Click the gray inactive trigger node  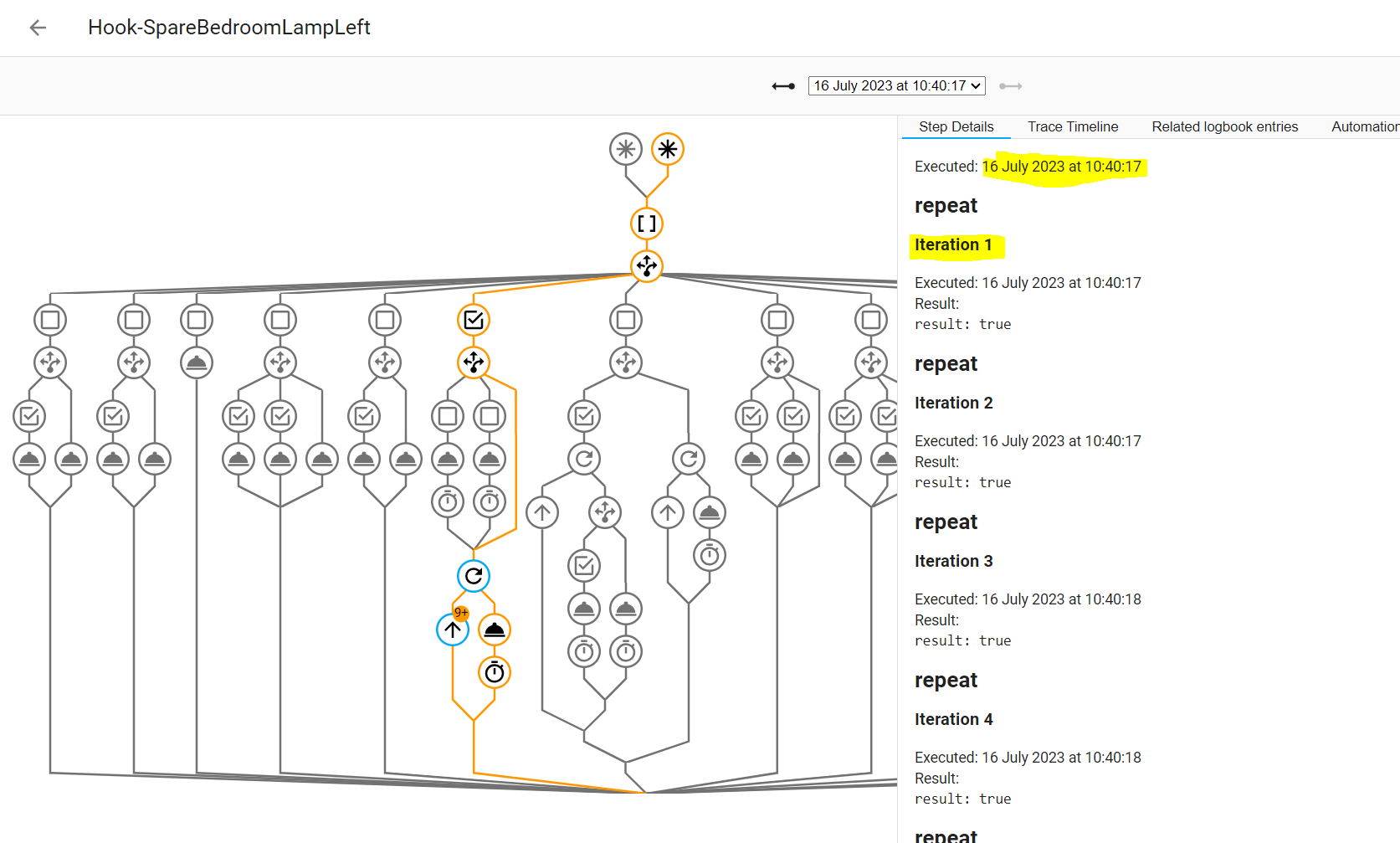pyautogui.click(x=625, y=148)
